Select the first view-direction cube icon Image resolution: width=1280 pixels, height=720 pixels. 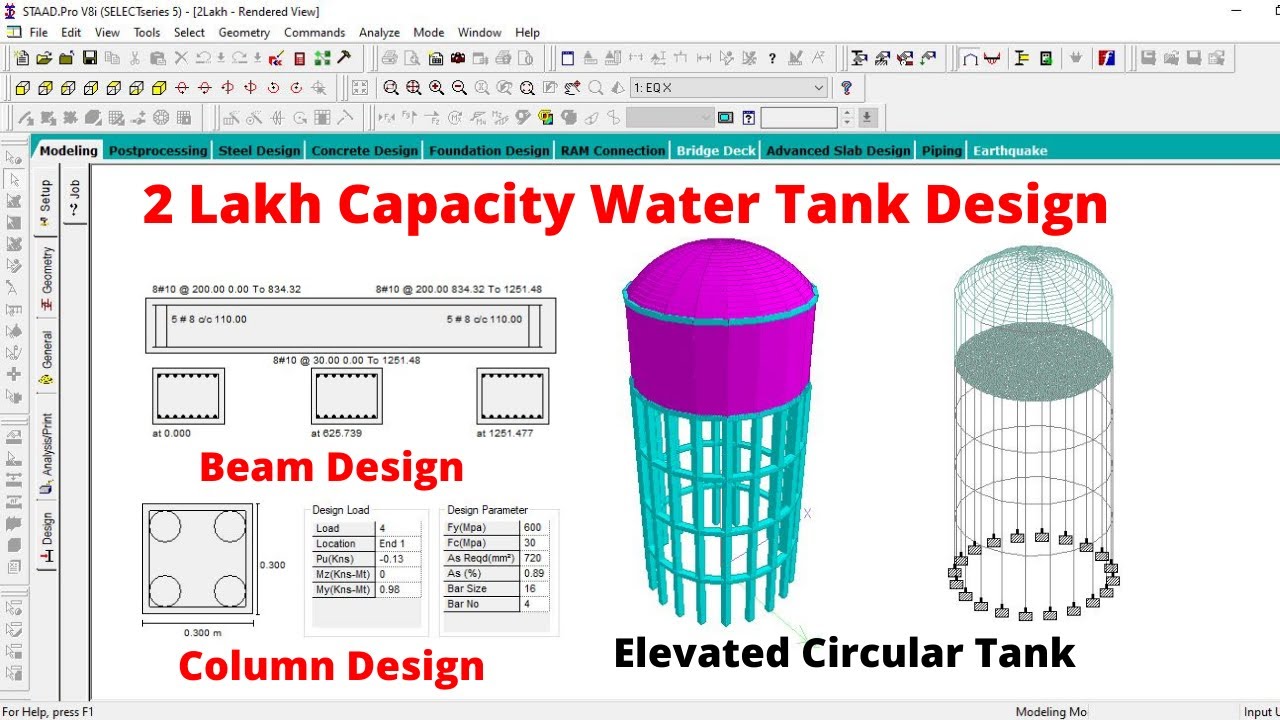[21, 88]
